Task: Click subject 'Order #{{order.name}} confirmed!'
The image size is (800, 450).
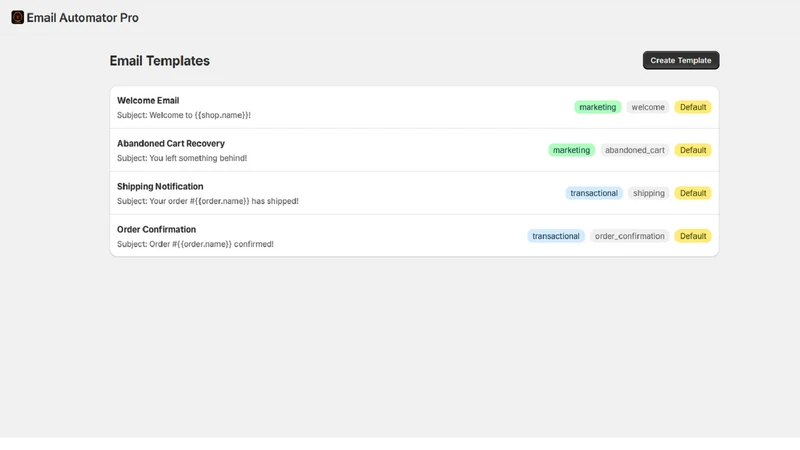Action: click(195, 244)
